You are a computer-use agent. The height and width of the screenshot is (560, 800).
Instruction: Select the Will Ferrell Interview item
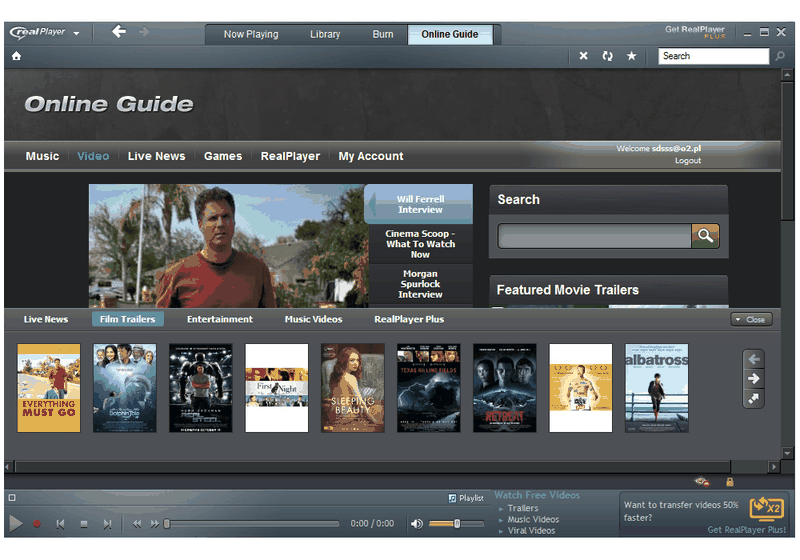pyautogui.click(x=420, y=204)
